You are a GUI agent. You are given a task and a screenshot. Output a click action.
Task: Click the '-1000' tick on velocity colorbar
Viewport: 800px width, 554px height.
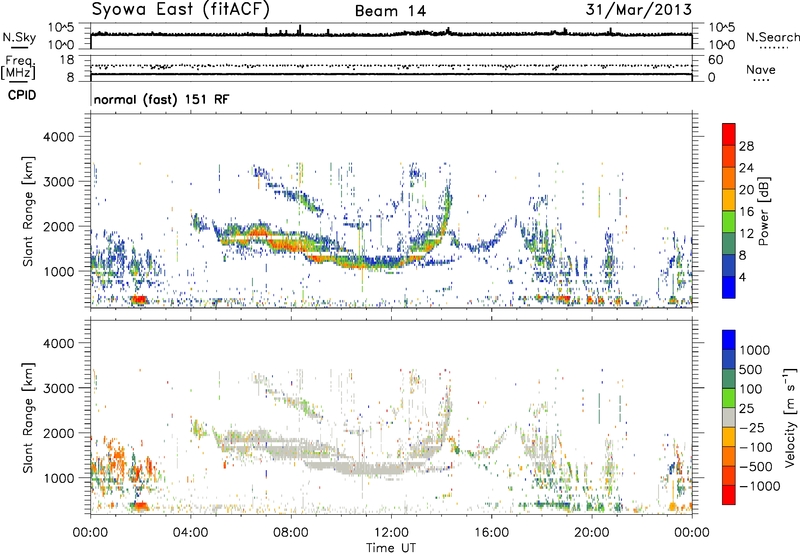point(760,486)
